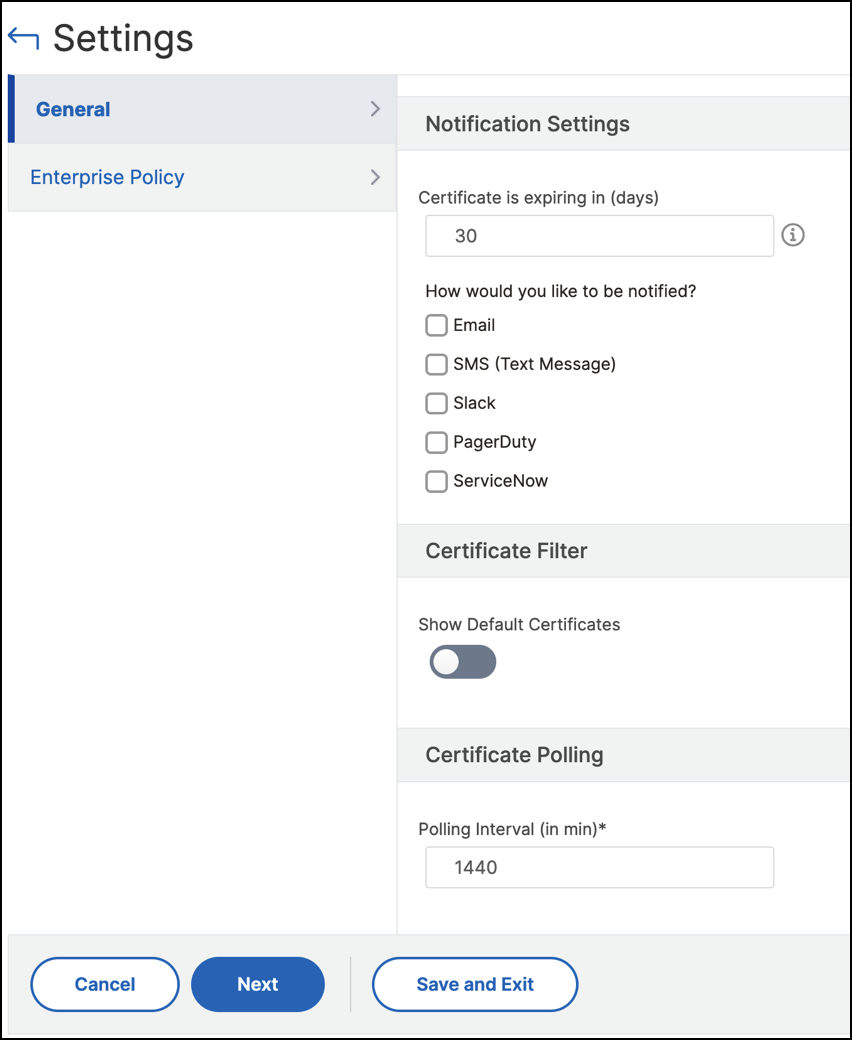Open the General settings section
Screen dimensions: 852x1040
(x=202, y=109)
